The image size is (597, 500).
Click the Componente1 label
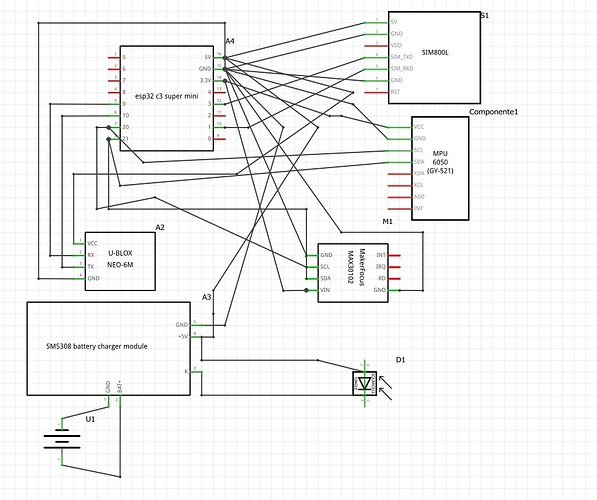click(493, 112)
